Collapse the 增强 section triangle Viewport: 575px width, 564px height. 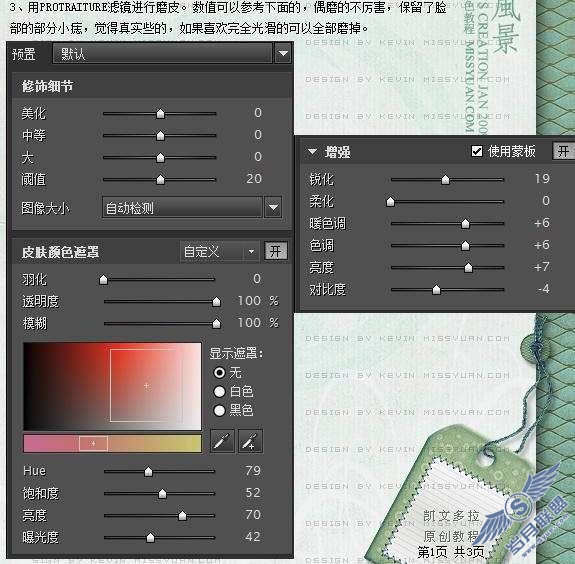coord(312,151)
